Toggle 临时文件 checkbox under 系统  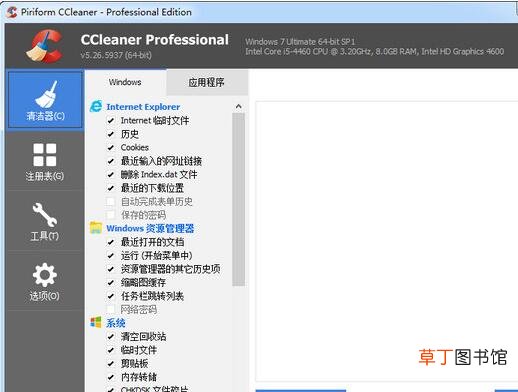(x=111, y=350)
